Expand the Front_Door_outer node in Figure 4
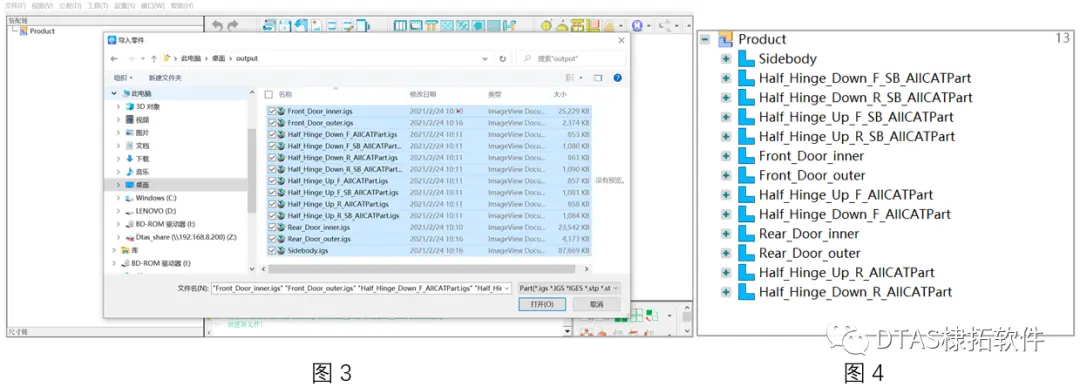 point(725,176)
